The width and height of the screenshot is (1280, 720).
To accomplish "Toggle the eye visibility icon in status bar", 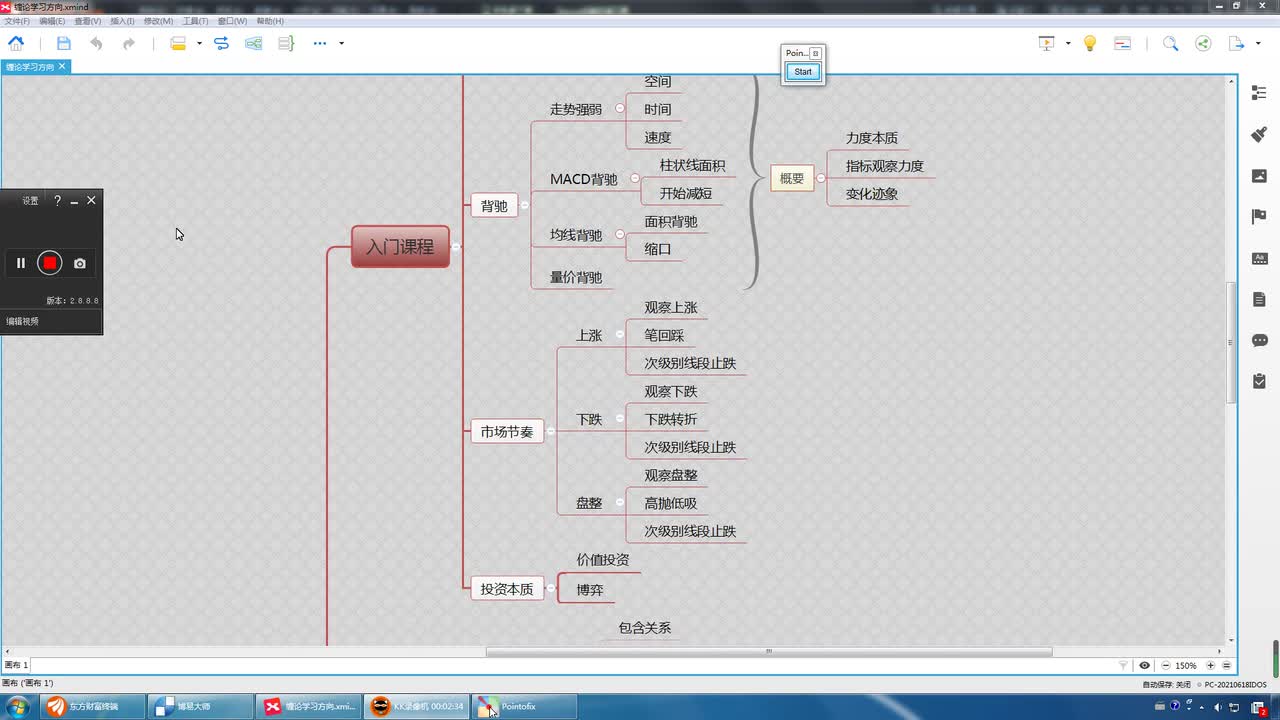I will pos(1144,665).
